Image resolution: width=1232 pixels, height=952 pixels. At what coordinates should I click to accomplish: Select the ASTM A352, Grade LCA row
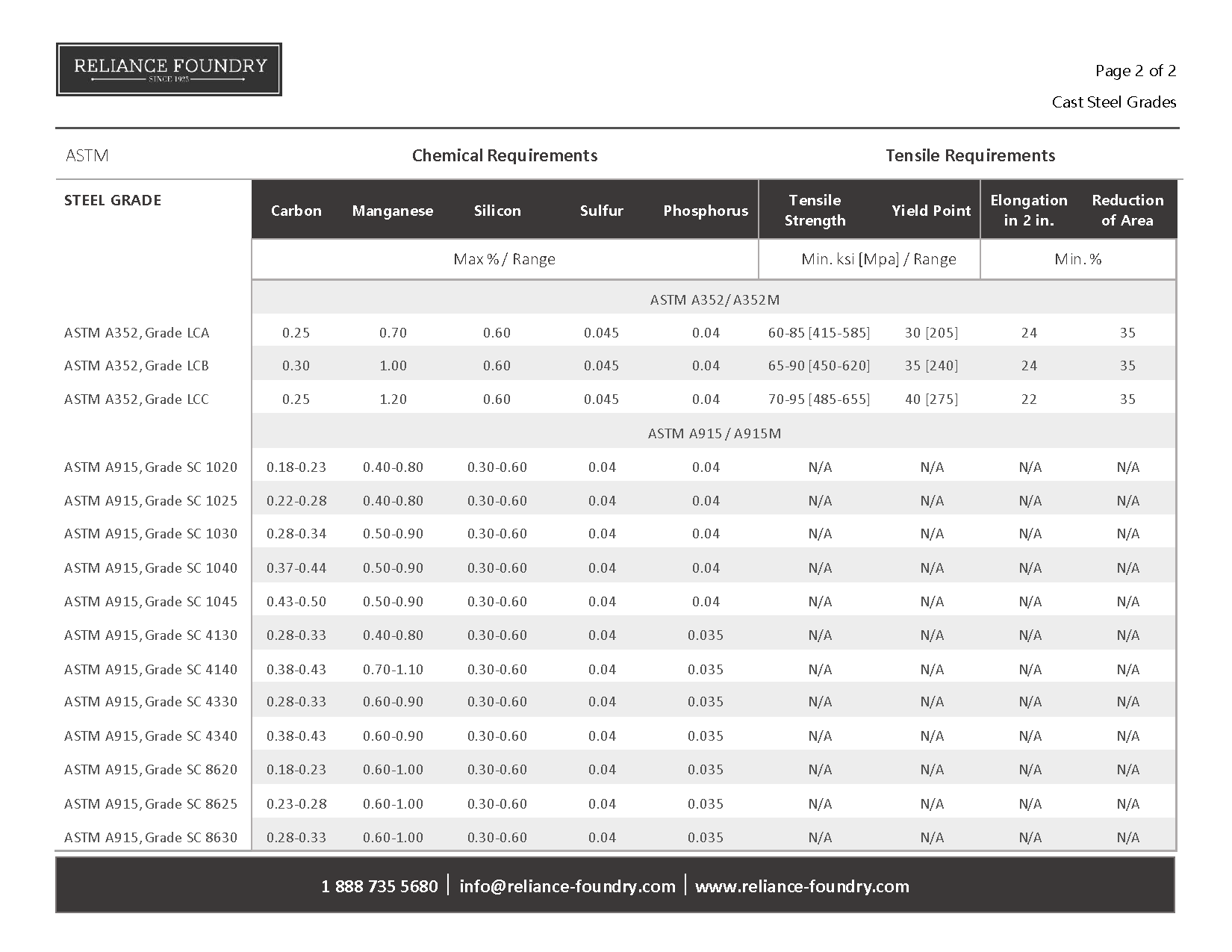(137, 332)
